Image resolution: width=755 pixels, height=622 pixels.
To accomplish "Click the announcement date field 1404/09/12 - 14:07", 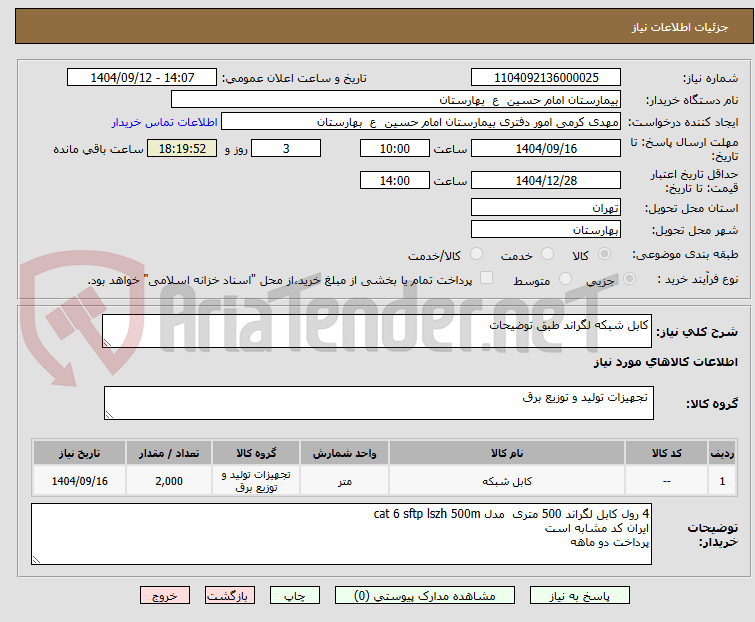I will (x=142, y=78).
